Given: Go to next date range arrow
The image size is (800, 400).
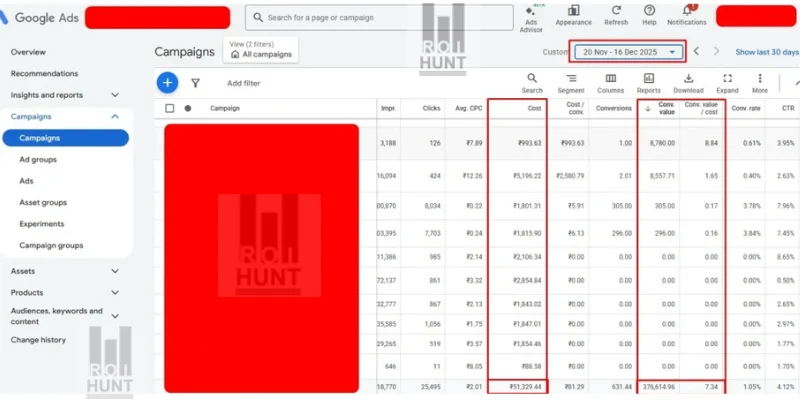Looking at the screenshot, I should click(x=716, y=52).
